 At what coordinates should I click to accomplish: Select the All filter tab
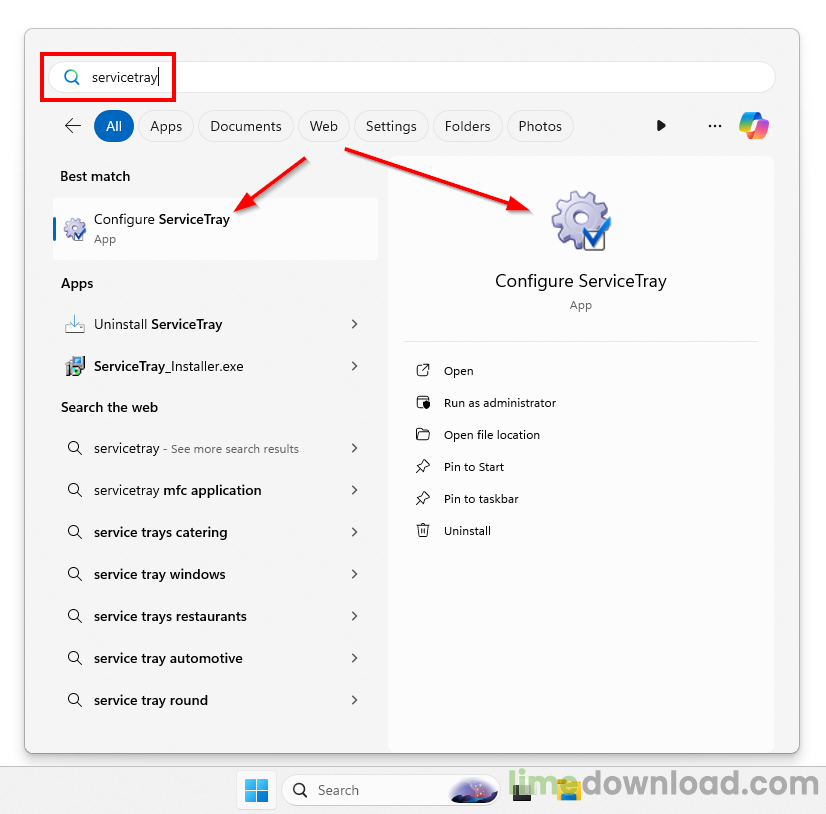tap(114, 126)
